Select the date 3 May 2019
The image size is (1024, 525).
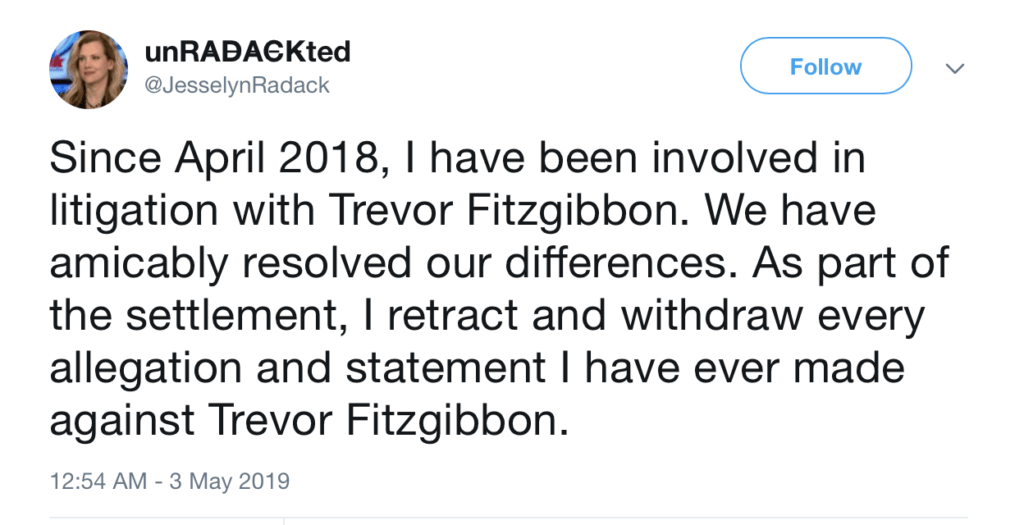tap(229, 481)
